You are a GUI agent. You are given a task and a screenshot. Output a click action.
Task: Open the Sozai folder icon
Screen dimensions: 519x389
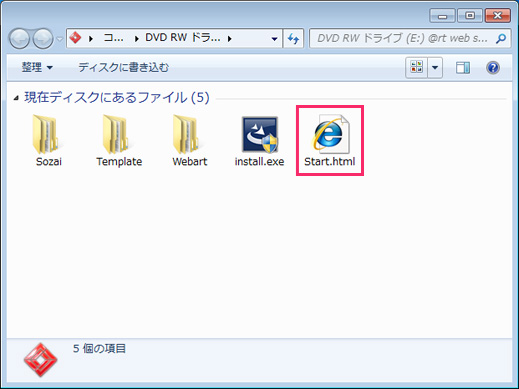pyautogui.click(x=47, y=134)
